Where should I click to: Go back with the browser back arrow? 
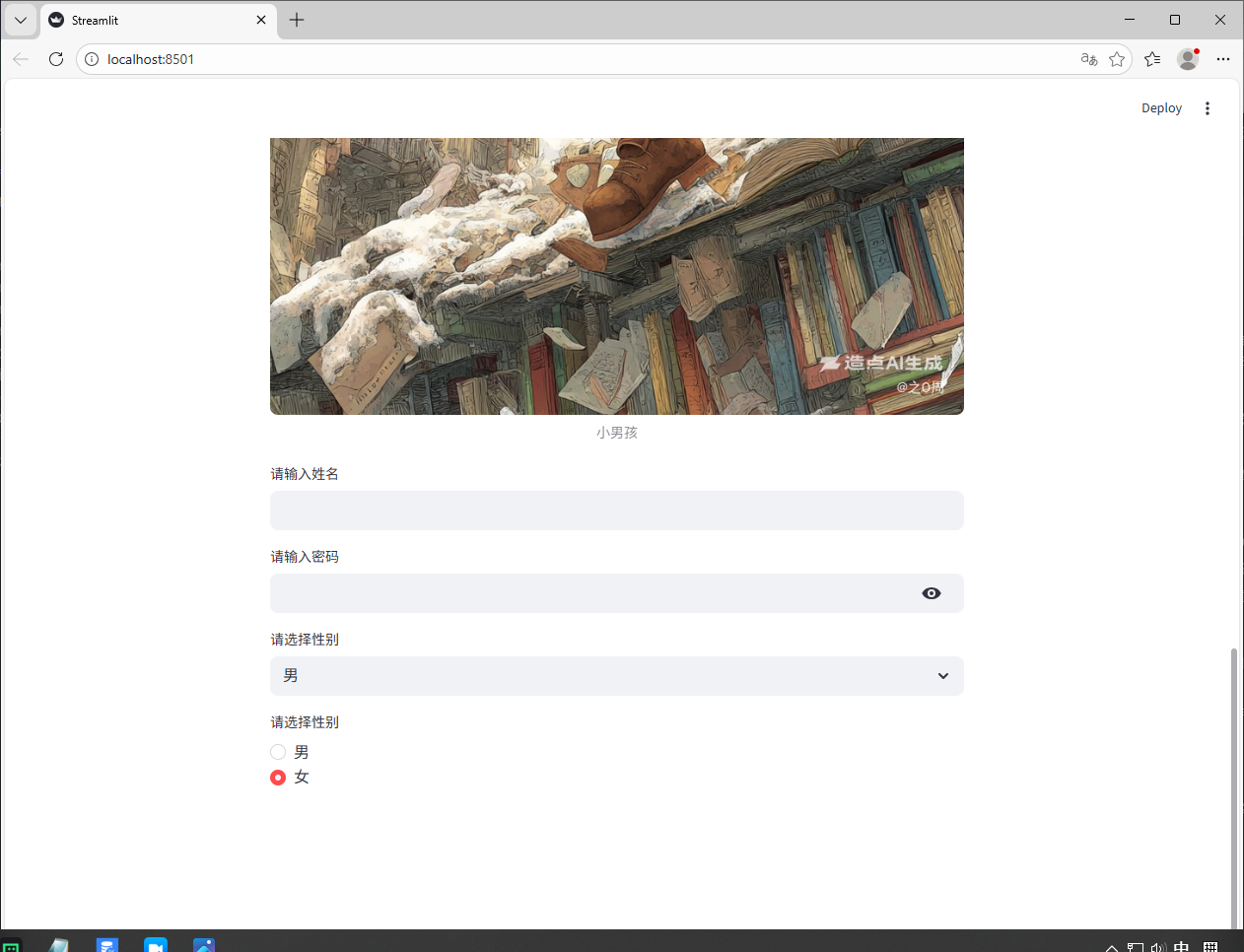(x=21, y=59)
